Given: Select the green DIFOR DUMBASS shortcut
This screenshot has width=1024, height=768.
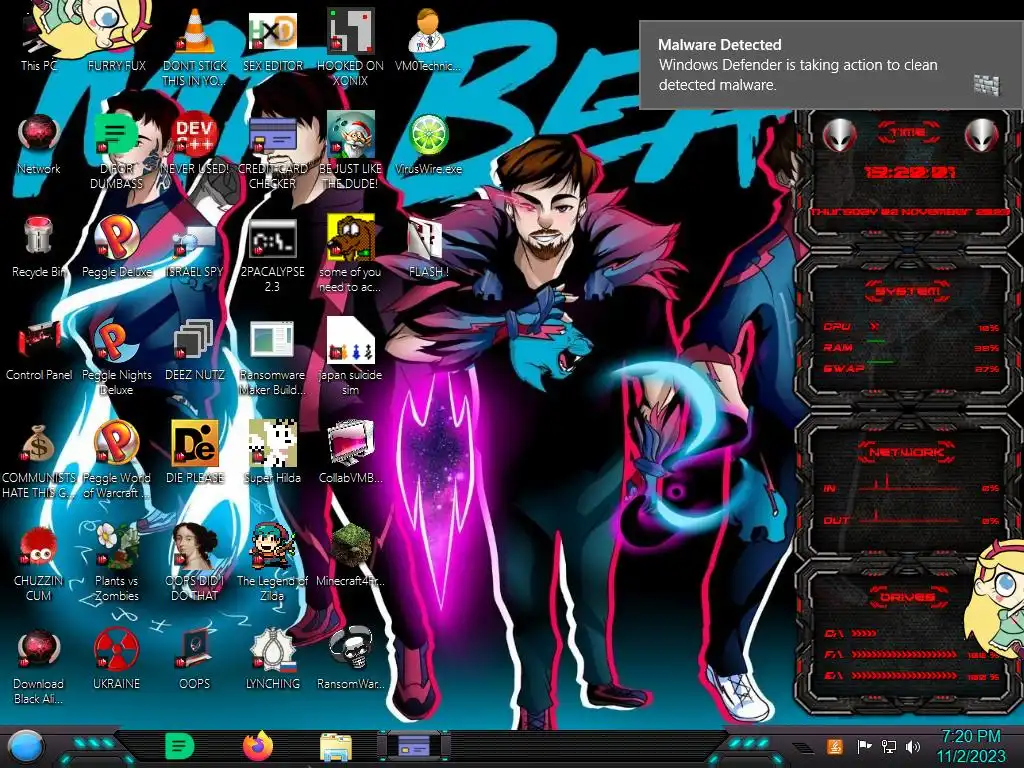Looking at the screenshot, I should (x=116, y=152).
